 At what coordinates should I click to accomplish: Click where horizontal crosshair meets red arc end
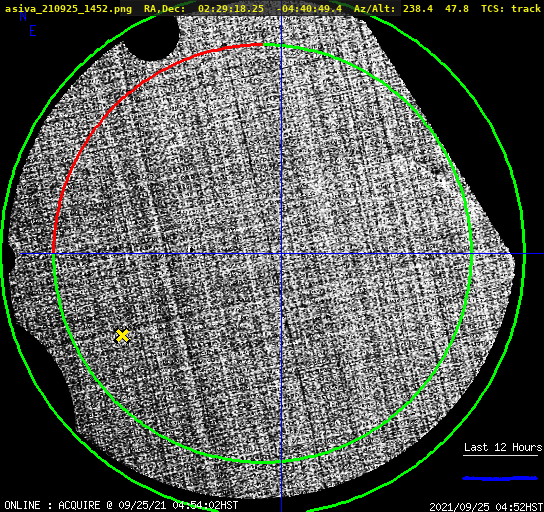53,254
